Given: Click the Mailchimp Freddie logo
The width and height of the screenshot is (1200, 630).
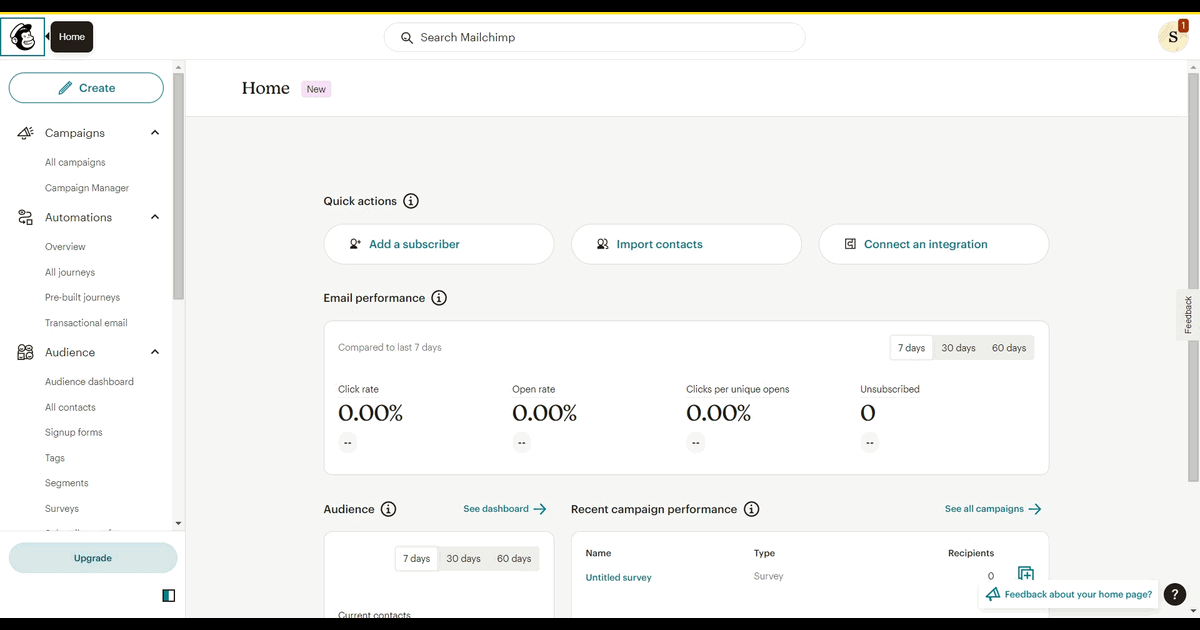Looking at the screenshot, I should pos(23,37).
